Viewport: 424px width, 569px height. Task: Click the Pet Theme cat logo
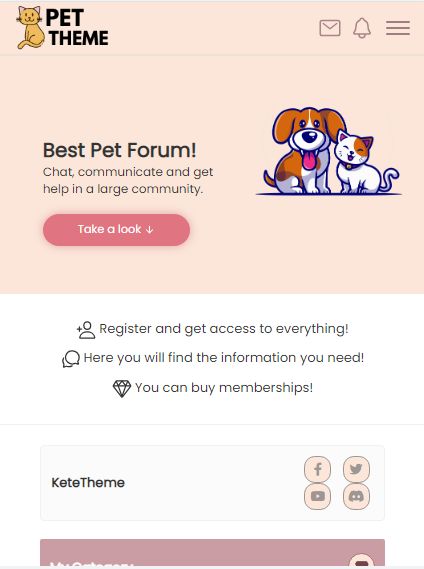63,28
